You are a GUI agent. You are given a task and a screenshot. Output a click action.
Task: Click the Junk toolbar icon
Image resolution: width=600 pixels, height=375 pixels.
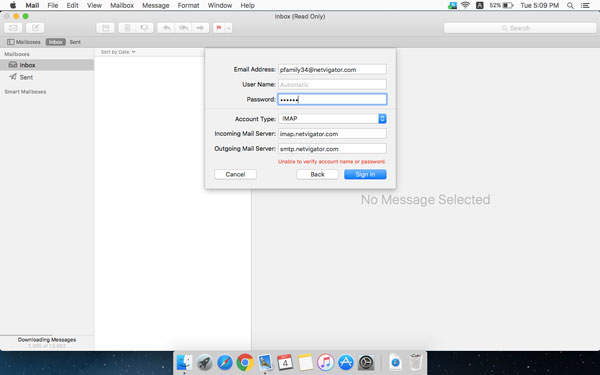pos(145,28)
